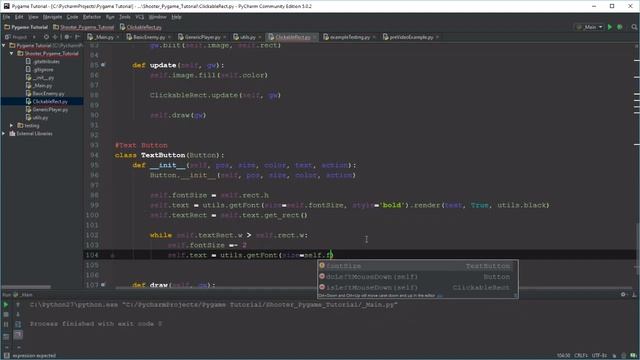Select ClickableRect.py in project tree

point(47,102)
